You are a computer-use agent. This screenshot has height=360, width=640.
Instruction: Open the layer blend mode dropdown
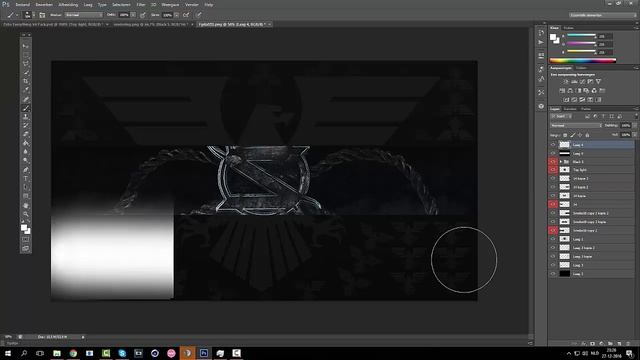coord(576,126)
